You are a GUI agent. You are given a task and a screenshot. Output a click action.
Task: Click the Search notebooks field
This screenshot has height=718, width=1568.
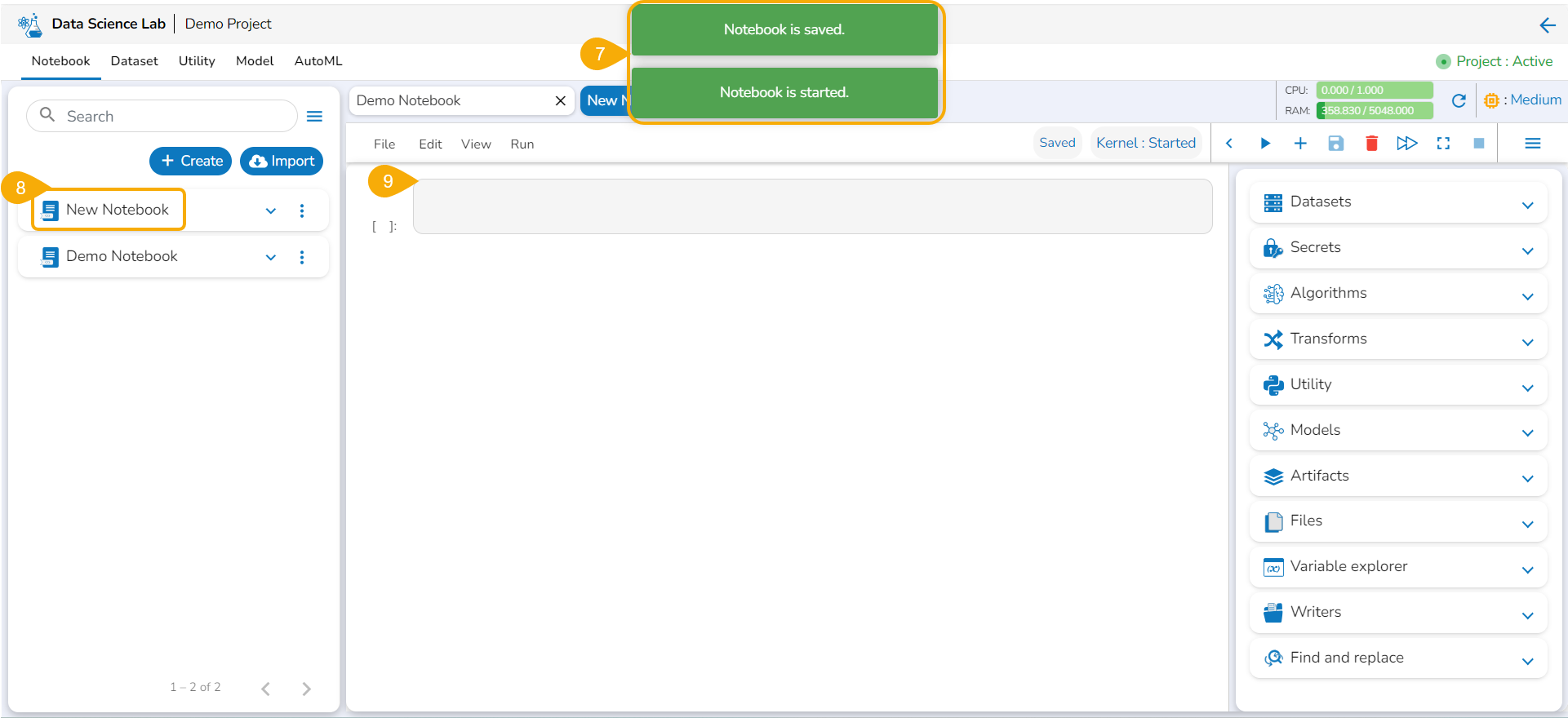click(162, 116)
